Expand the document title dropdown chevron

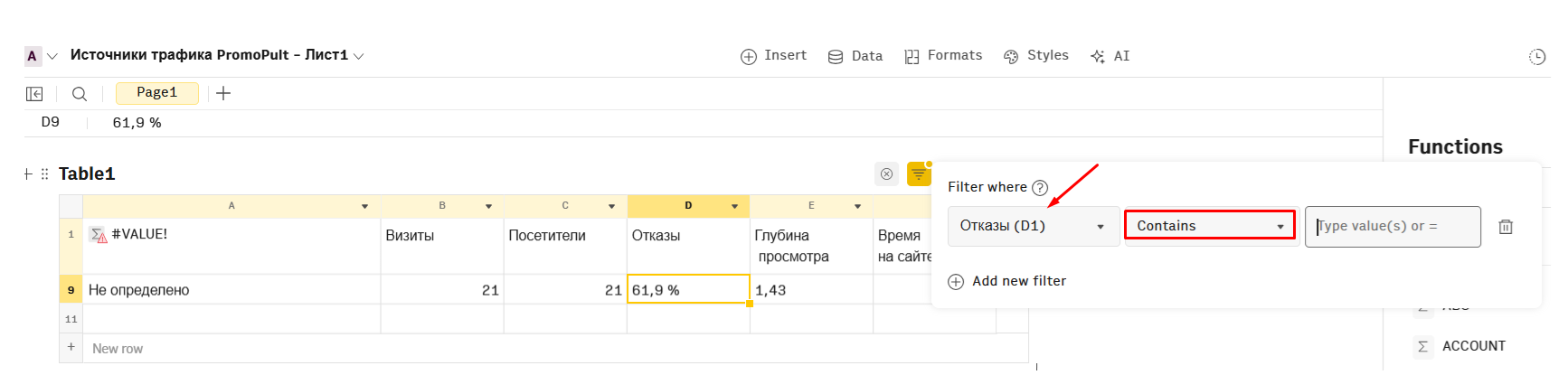tap(358, 56)
